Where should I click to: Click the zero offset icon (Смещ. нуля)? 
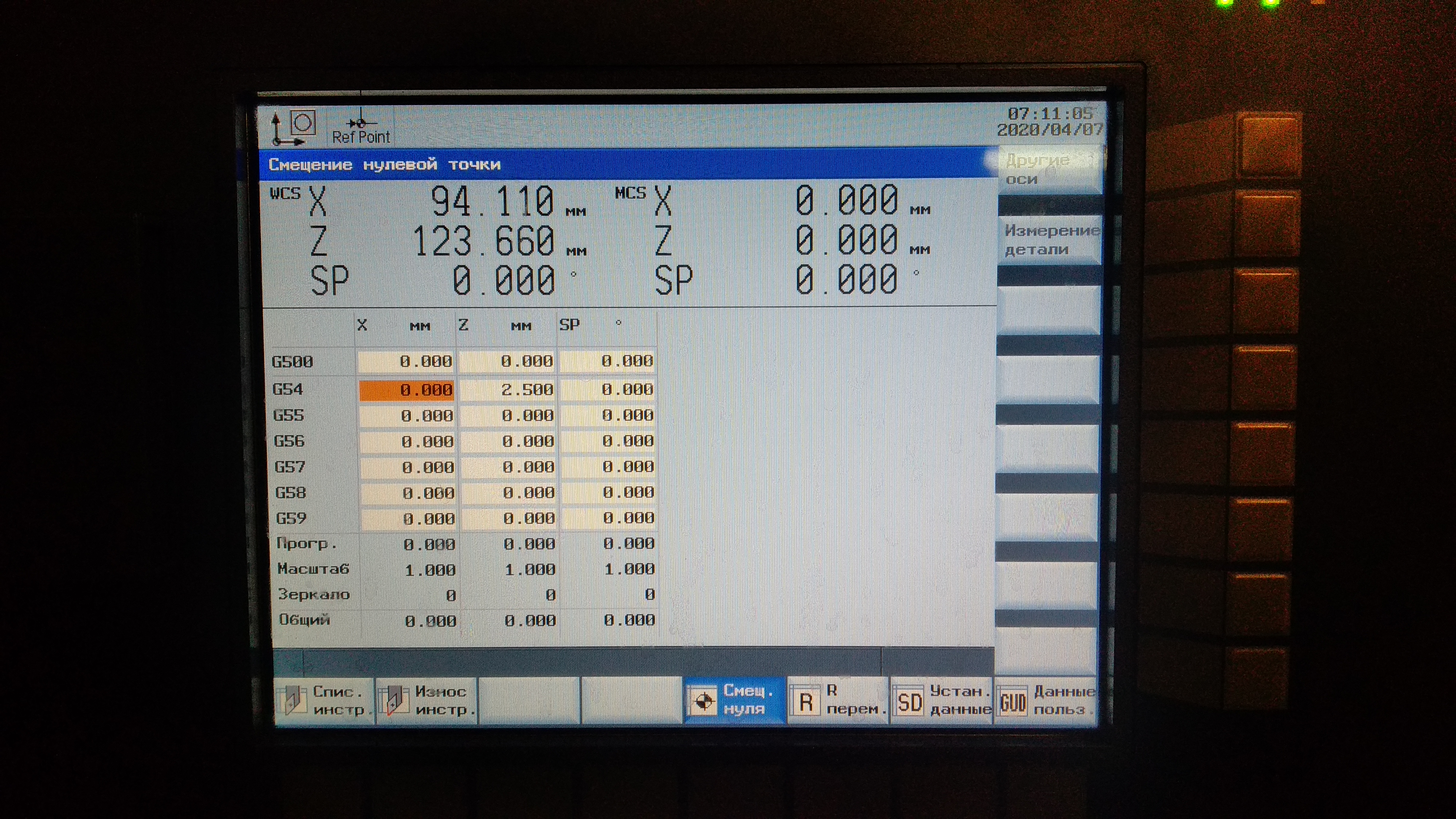point(703,701)
